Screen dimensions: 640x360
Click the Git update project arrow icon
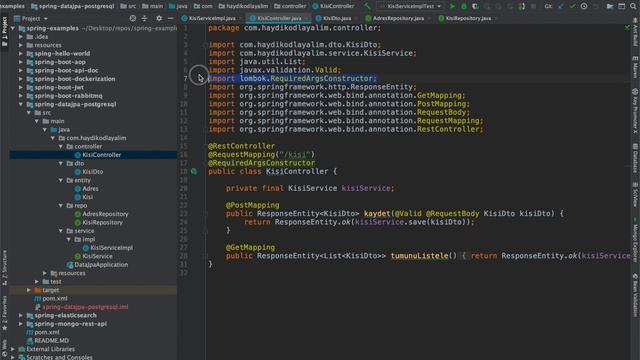coord(561,6)
